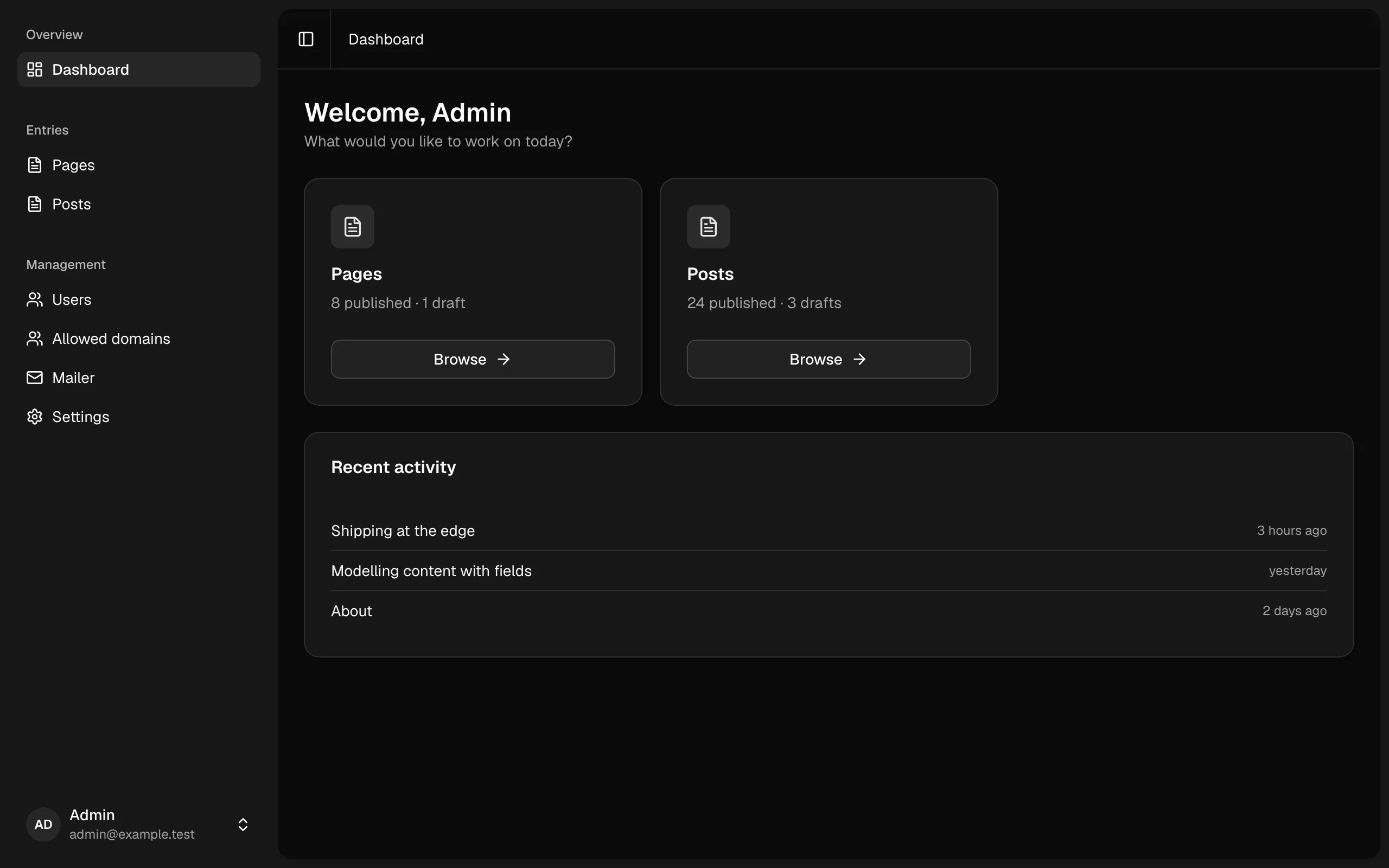Click the '2 days ago' timestamp
The height and width of the screenshot is (868, 1389).
coord(1294,611)
